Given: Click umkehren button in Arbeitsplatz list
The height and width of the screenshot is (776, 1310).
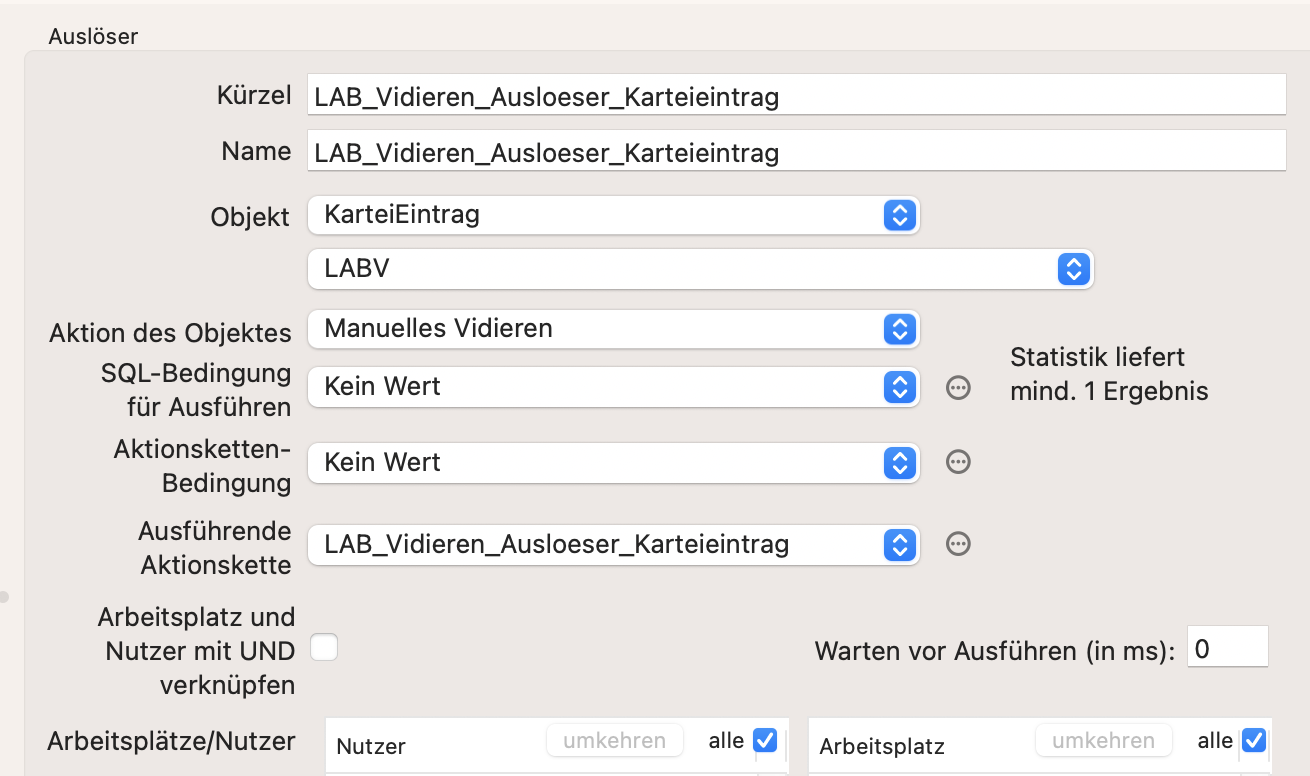Looking at the screenshot, I should (x=1103, y=741).
